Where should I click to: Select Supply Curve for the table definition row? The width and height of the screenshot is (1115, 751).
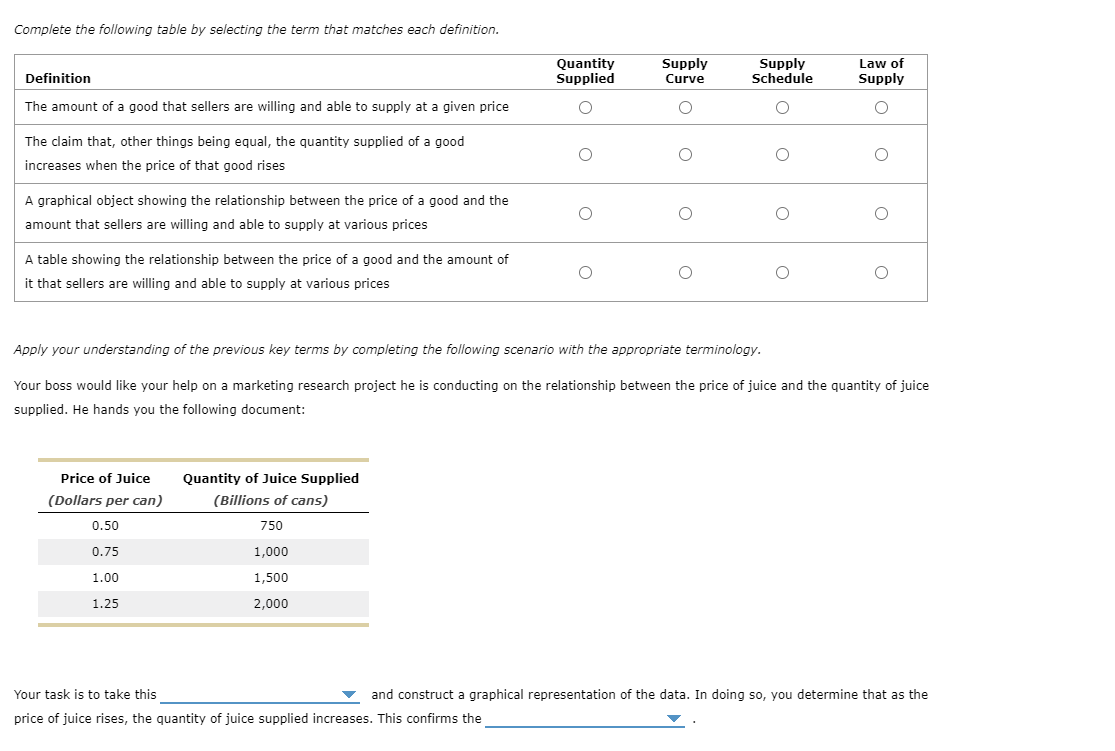point(685,272)
